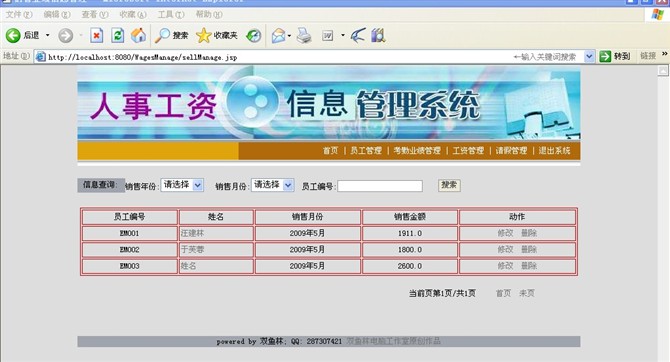Open 考勤业绩管理 in navigation bar

[417, 150]
